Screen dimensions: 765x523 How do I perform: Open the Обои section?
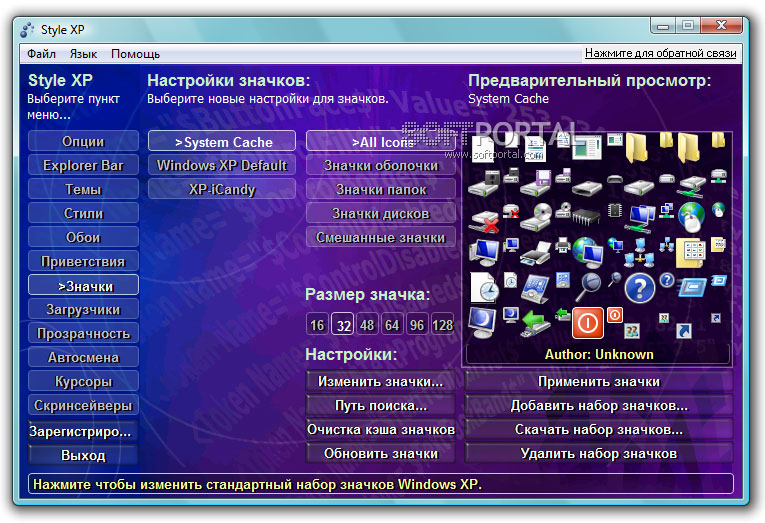point(83,237)
